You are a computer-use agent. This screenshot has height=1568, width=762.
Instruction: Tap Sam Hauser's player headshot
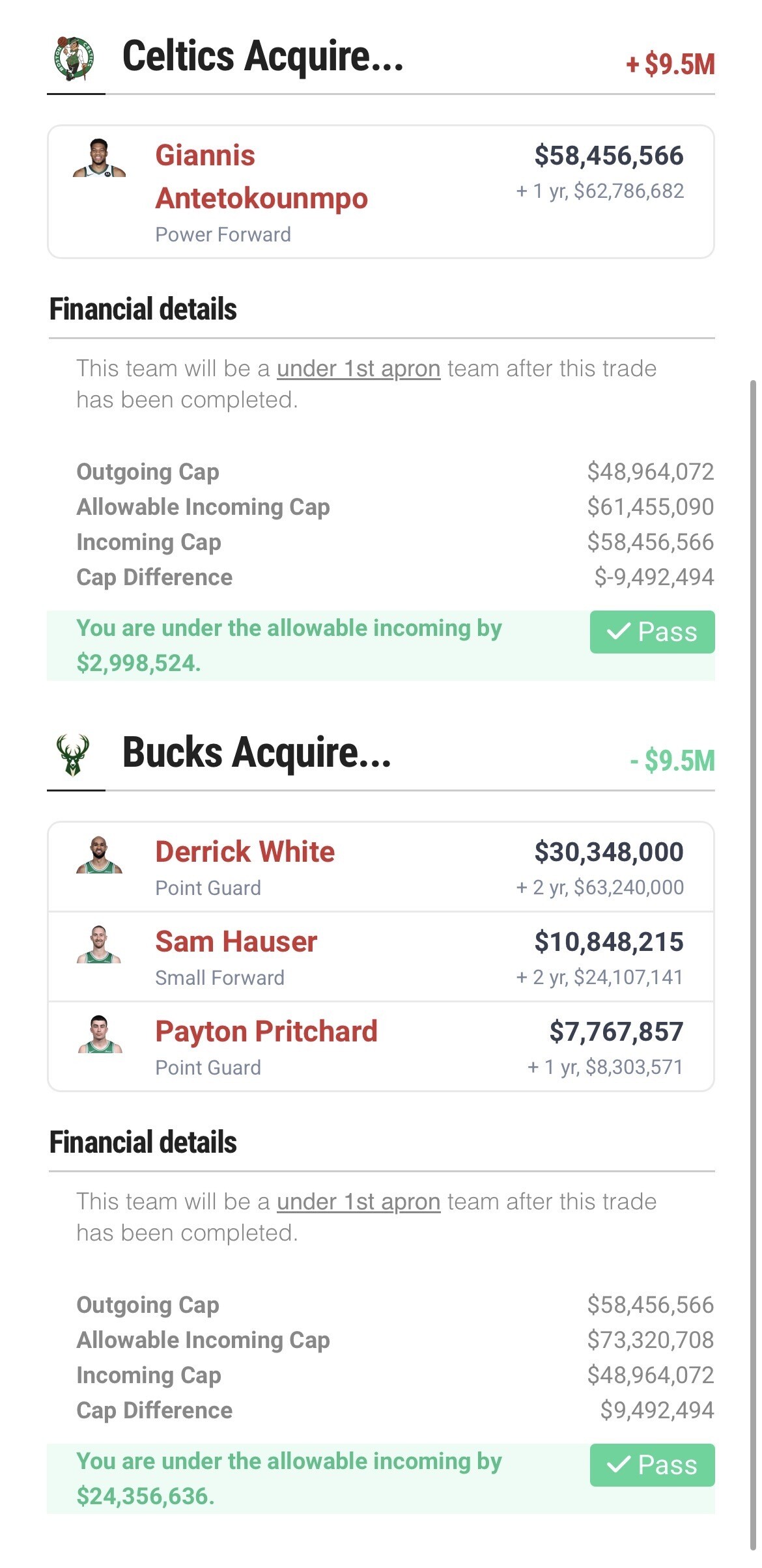coord(99,945)
